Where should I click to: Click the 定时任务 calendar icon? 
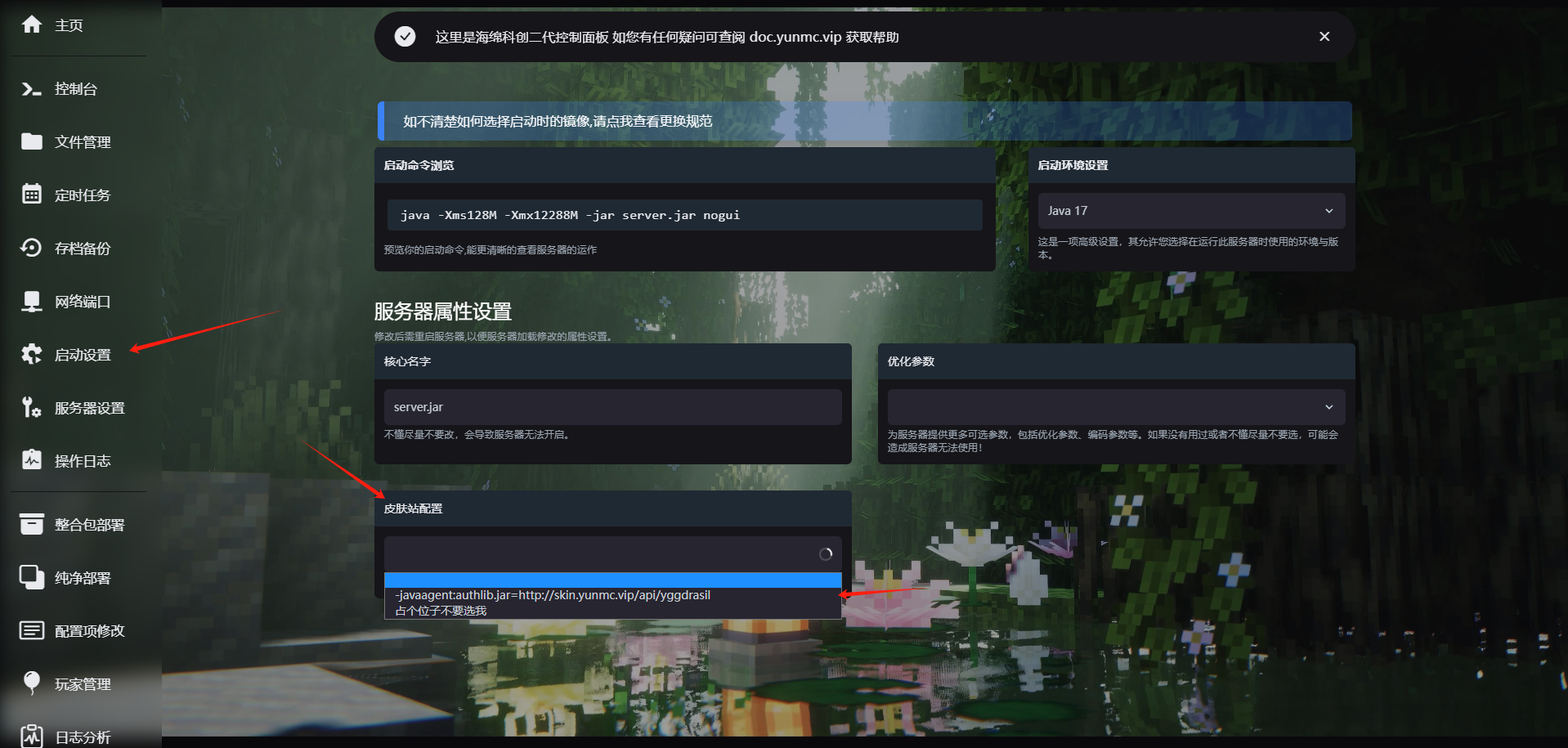[32, 195]
